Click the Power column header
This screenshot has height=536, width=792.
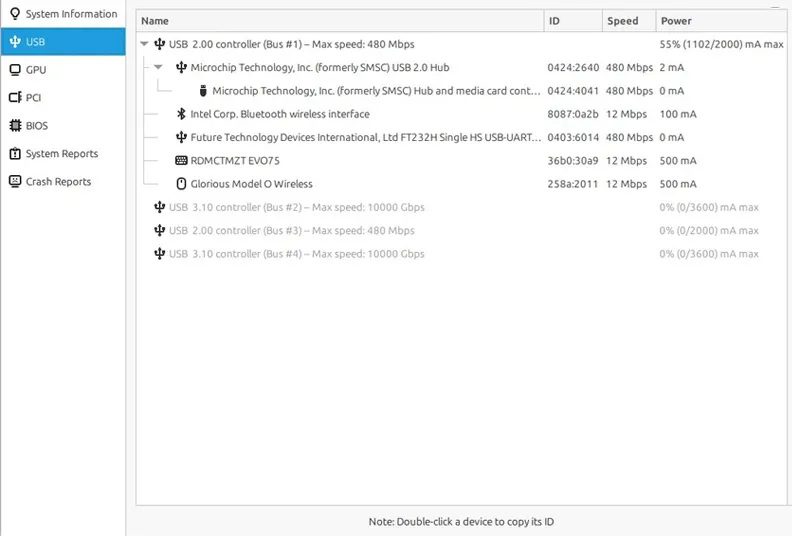click(x=676, y=21)
